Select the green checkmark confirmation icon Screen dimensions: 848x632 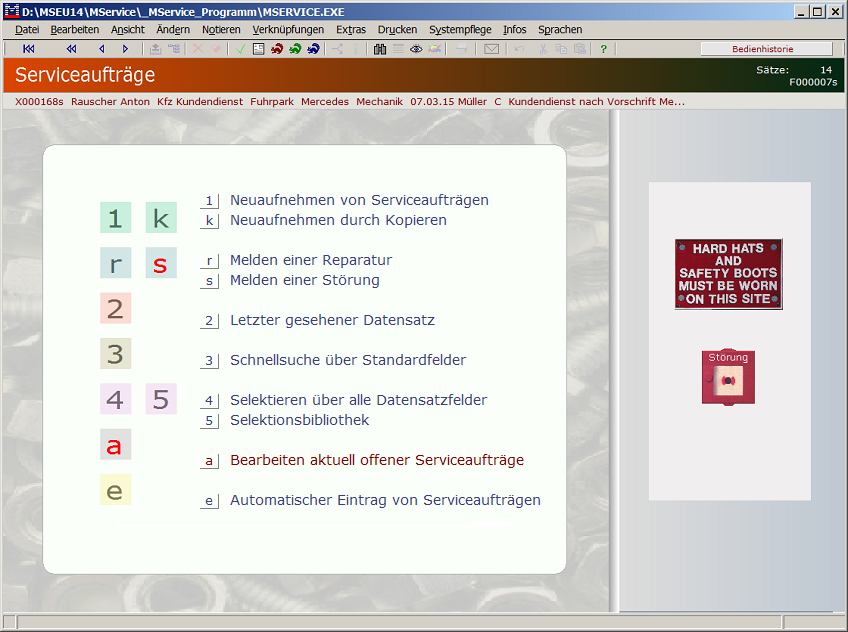(x=239, y=48)
